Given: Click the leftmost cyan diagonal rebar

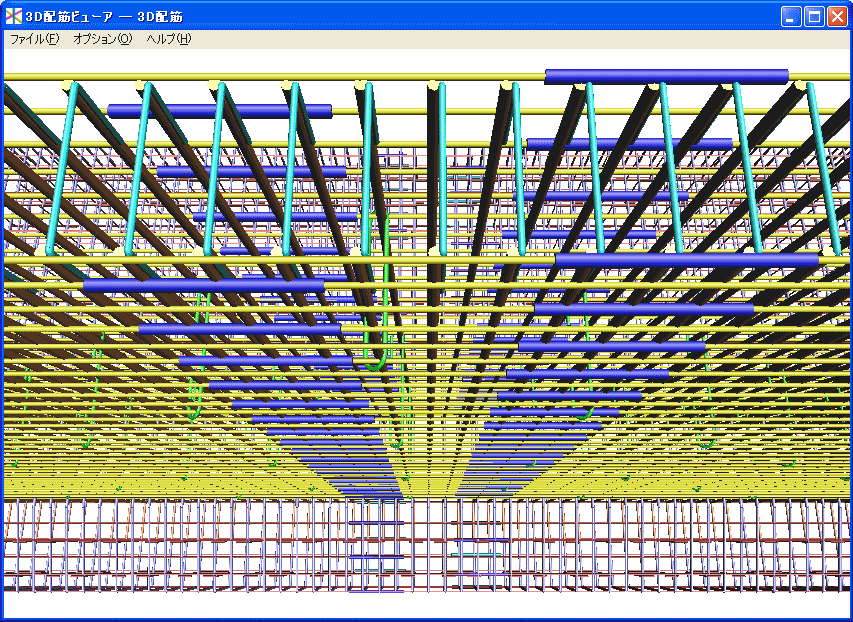Looking at the screenshot, I should point(61,170).
